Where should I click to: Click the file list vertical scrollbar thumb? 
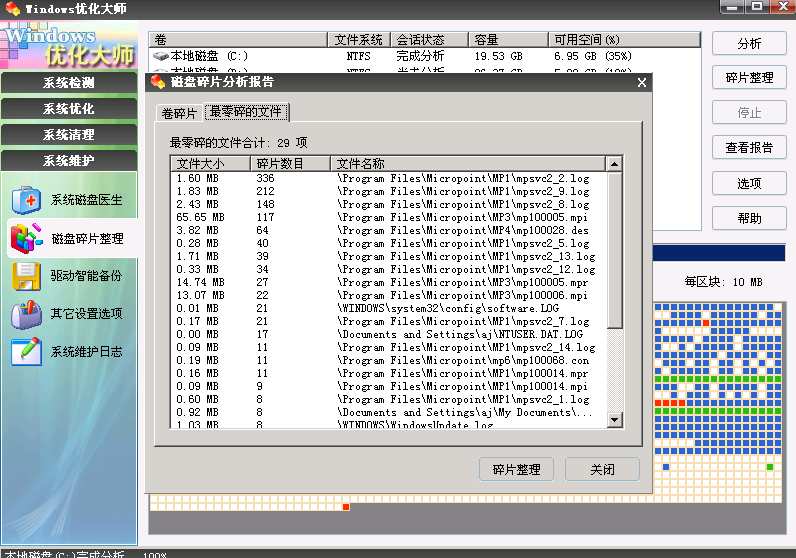(x=614, y=250)
